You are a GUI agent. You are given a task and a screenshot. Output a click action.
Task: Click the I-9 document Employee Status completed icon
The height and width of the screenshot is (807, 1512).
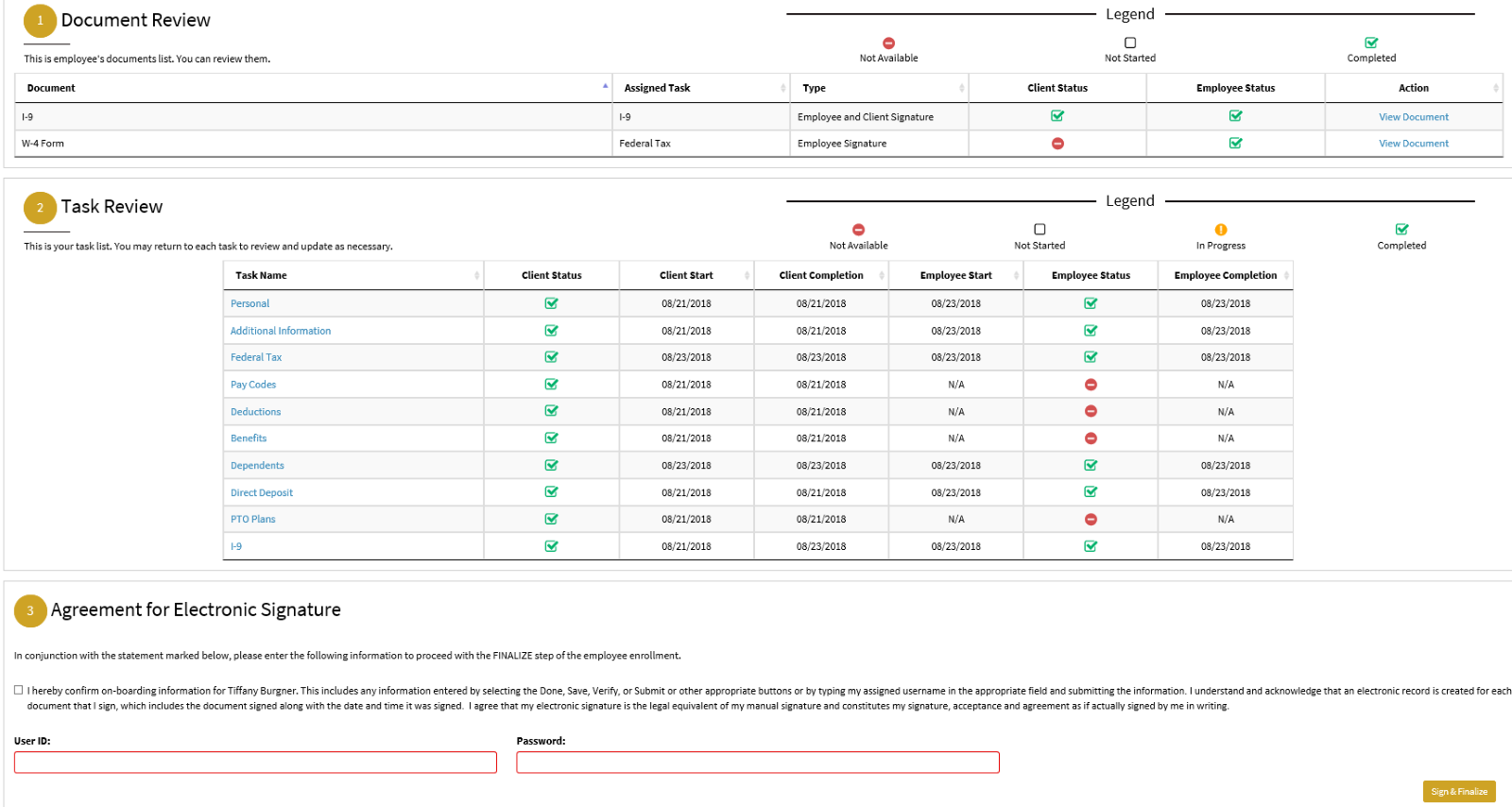click(x=1235, y=116)
